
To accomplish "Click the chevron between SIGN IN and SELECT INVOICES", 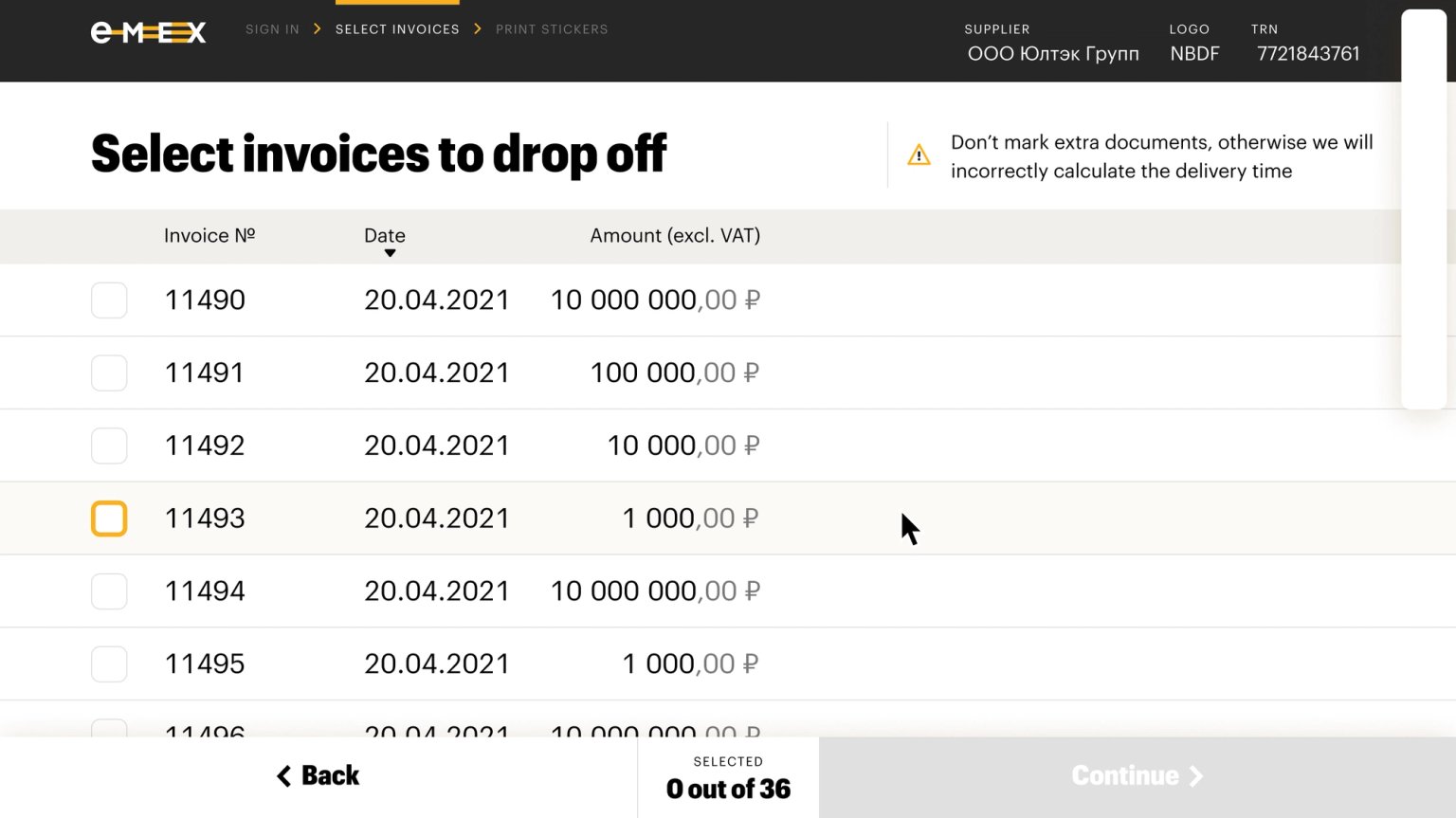I will [316, 29].
